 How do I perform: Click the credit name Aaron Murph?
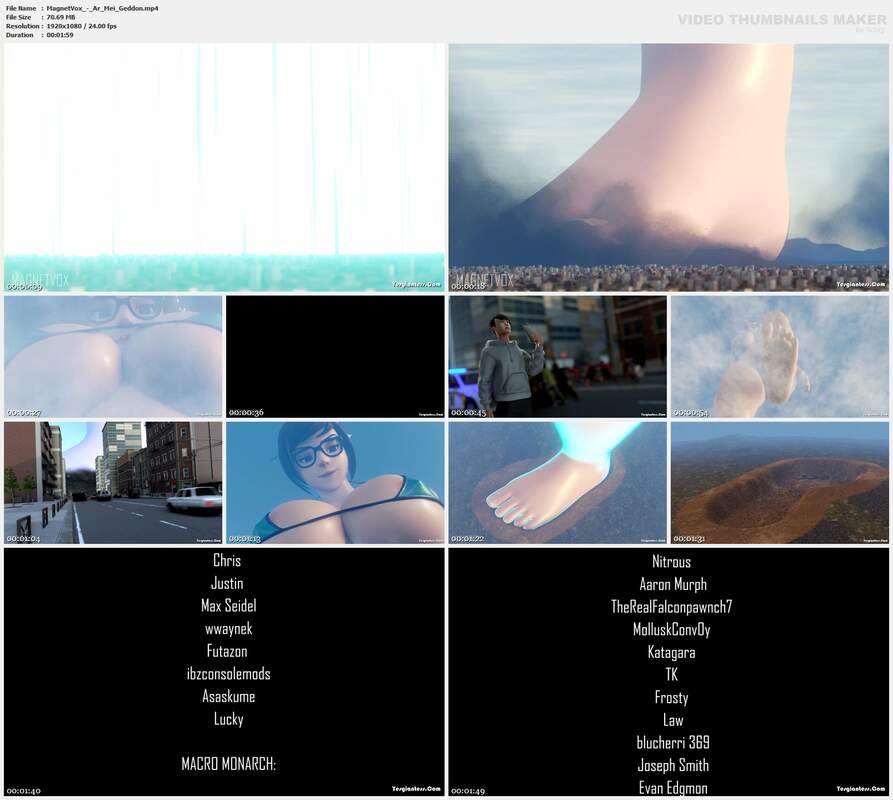673,584
